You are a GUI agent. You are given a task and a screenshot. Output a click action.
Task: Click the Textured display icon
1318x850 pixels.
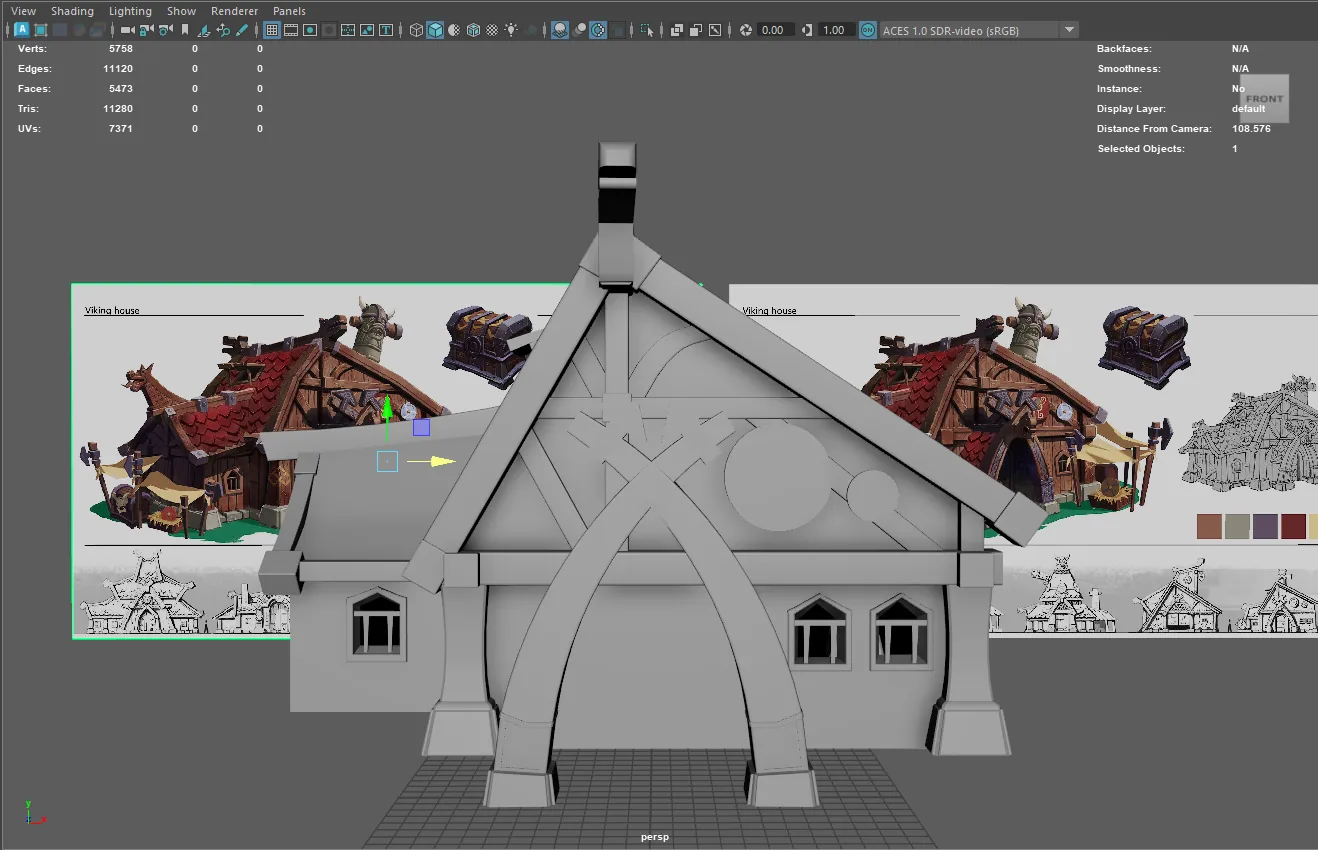coord(492,30)
